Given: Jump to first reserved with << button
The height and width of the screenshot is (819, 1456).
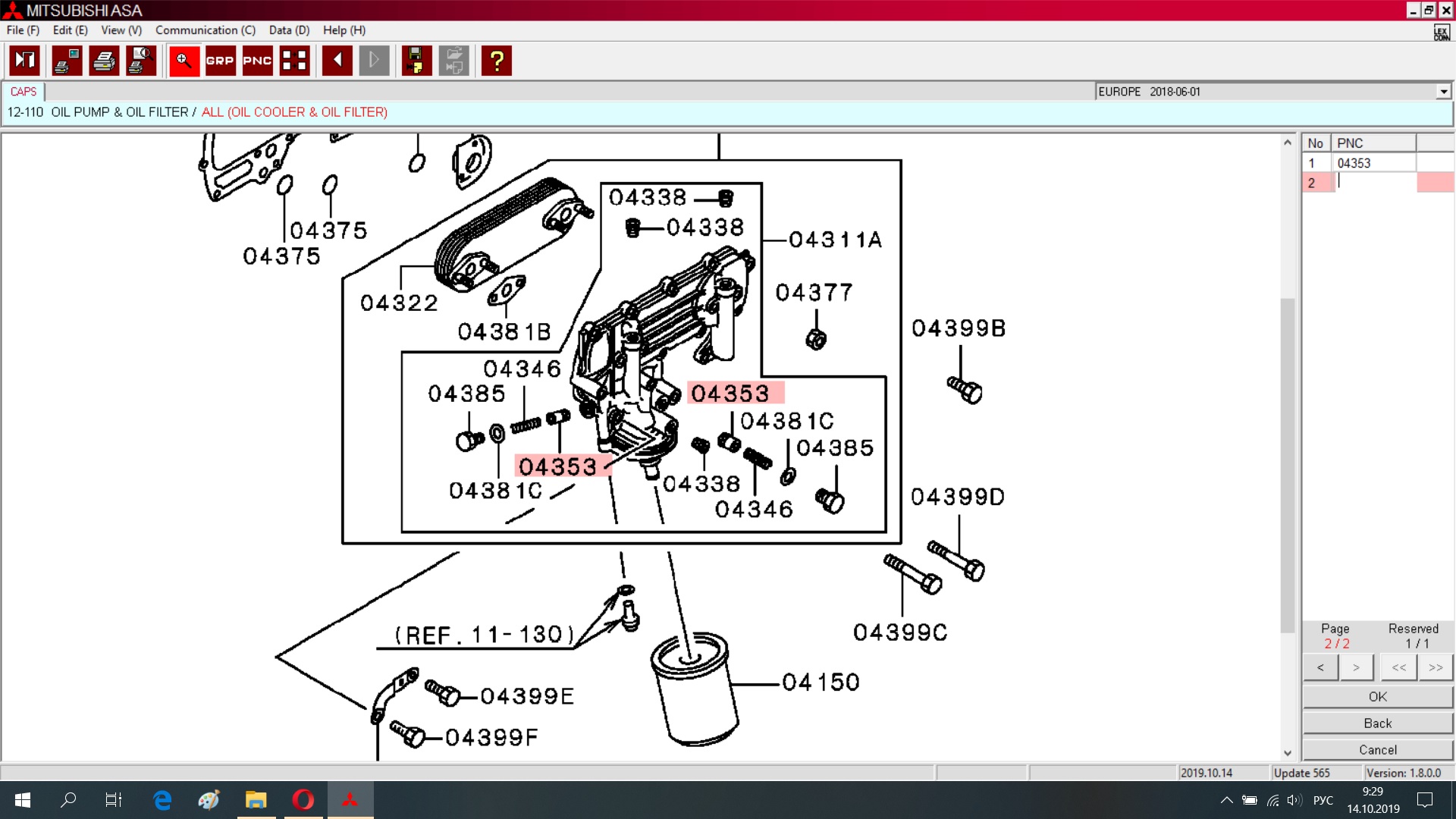Looking at the screenshot, I should click(x=1399, y=668).
